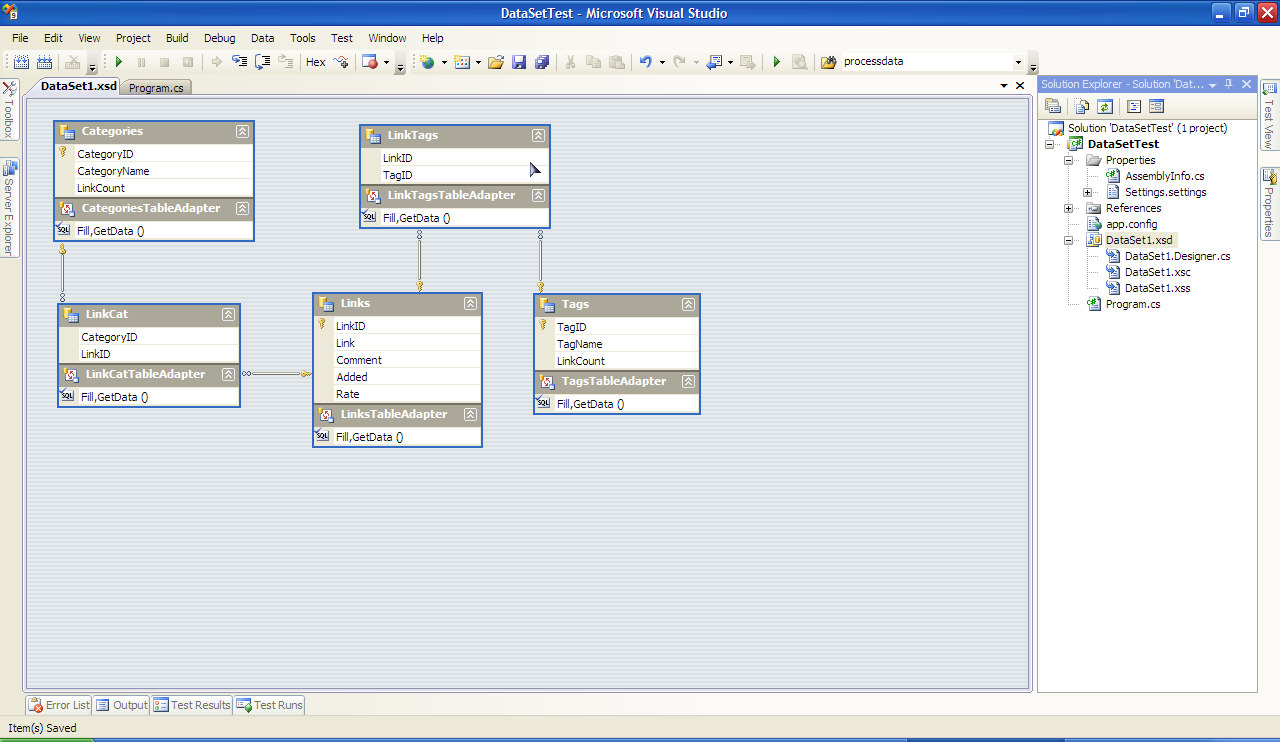Open the Error List tab
Viewport: 1280px width, 742px height.
click(59, 705)
